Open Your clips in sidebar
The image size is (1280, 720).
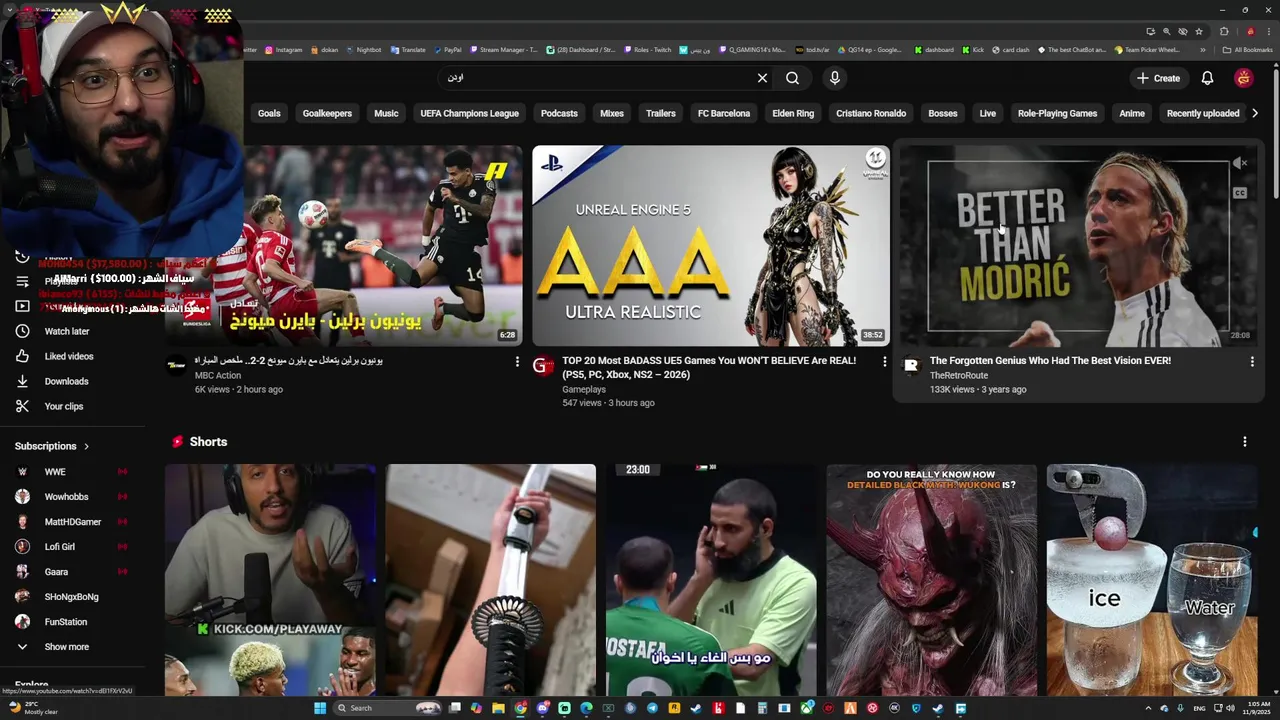[x=63, y=406]
